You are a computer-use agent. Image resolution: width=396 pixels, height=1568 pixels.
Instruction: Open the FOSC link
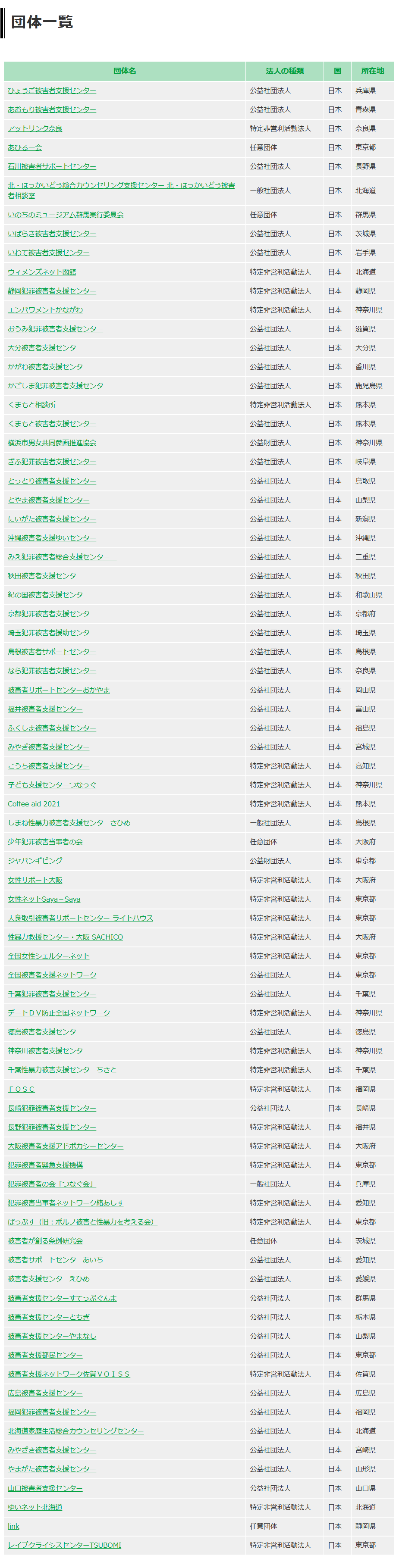pyautogui.click(x=21, y=1088)
